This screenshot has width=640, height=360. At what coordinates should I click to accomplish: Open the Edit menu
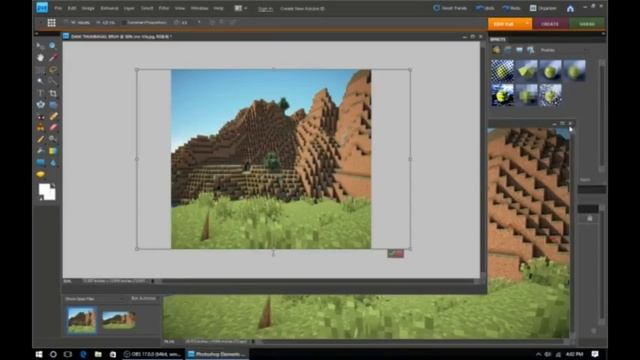pyautogui.click(x=72, y=8)
